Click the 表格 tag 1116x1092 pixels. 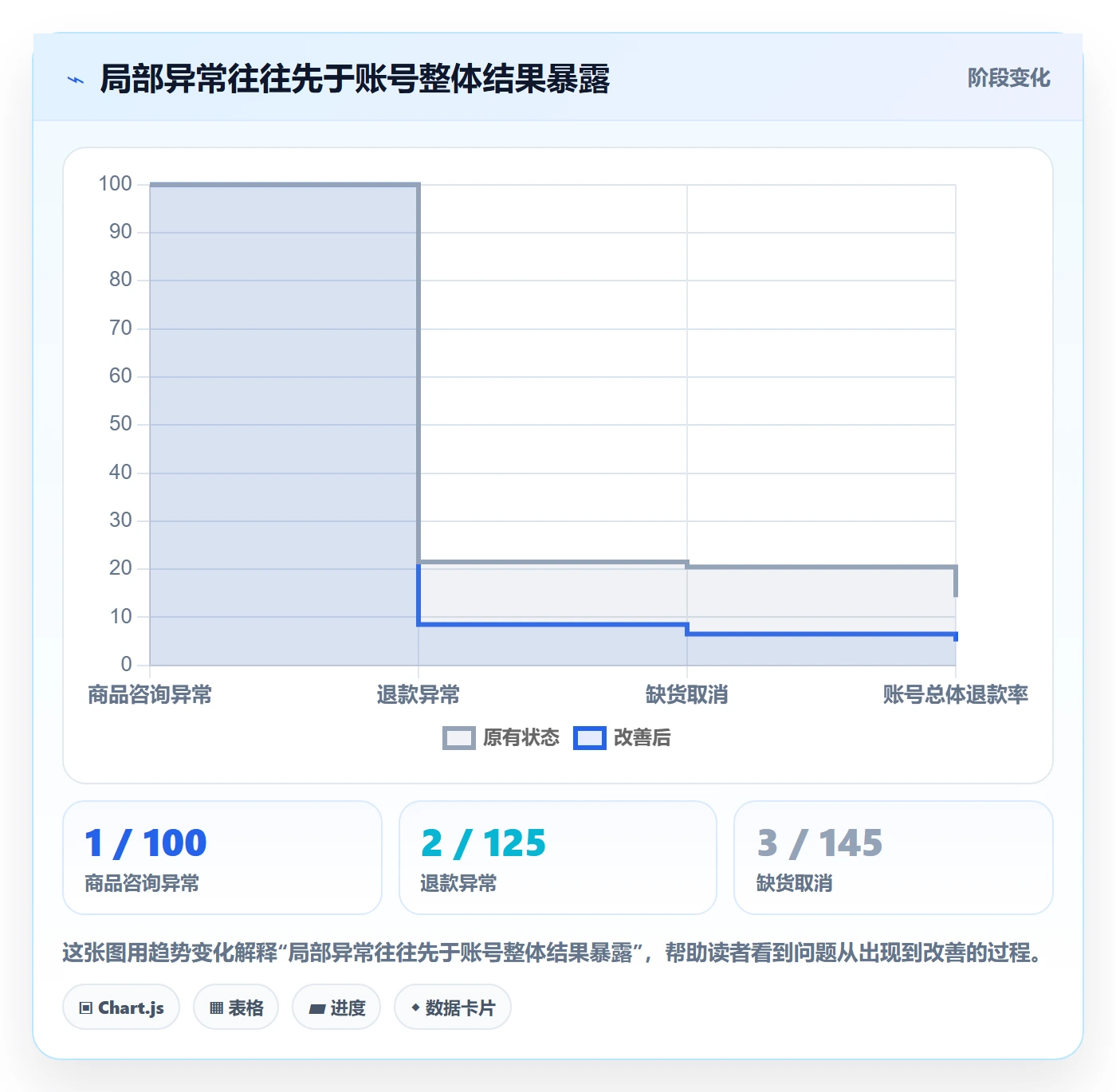click(x=236, y=1008)
